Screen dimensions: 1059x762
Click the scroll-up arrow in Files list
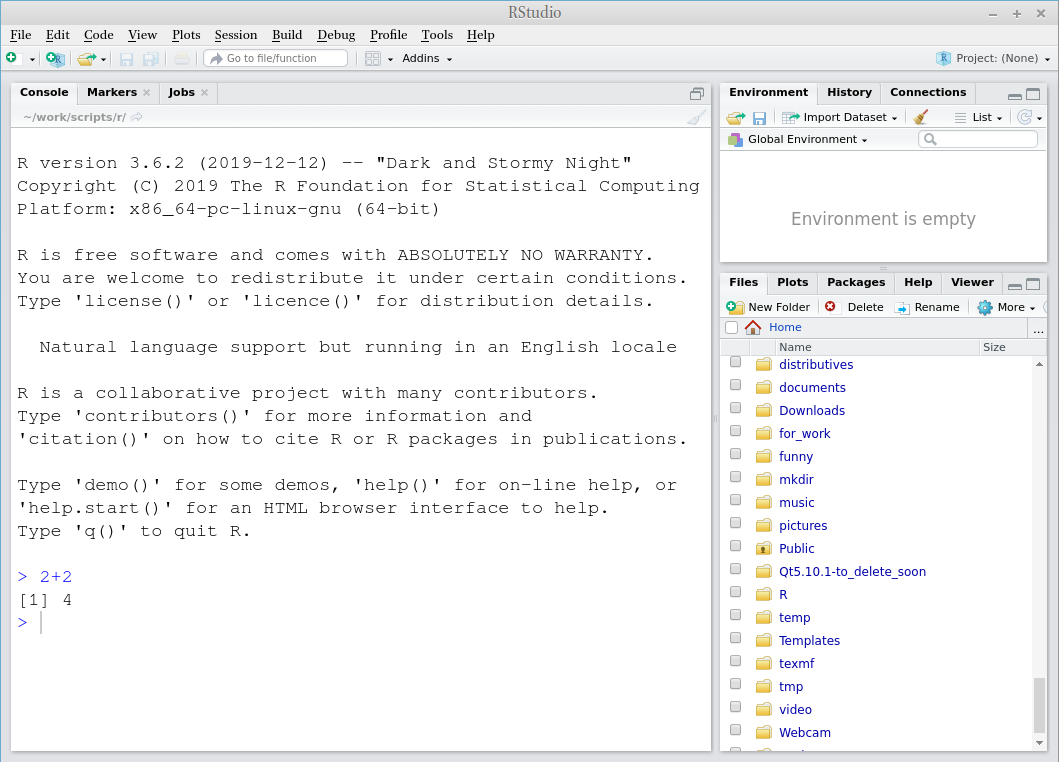click(1039, 365)
